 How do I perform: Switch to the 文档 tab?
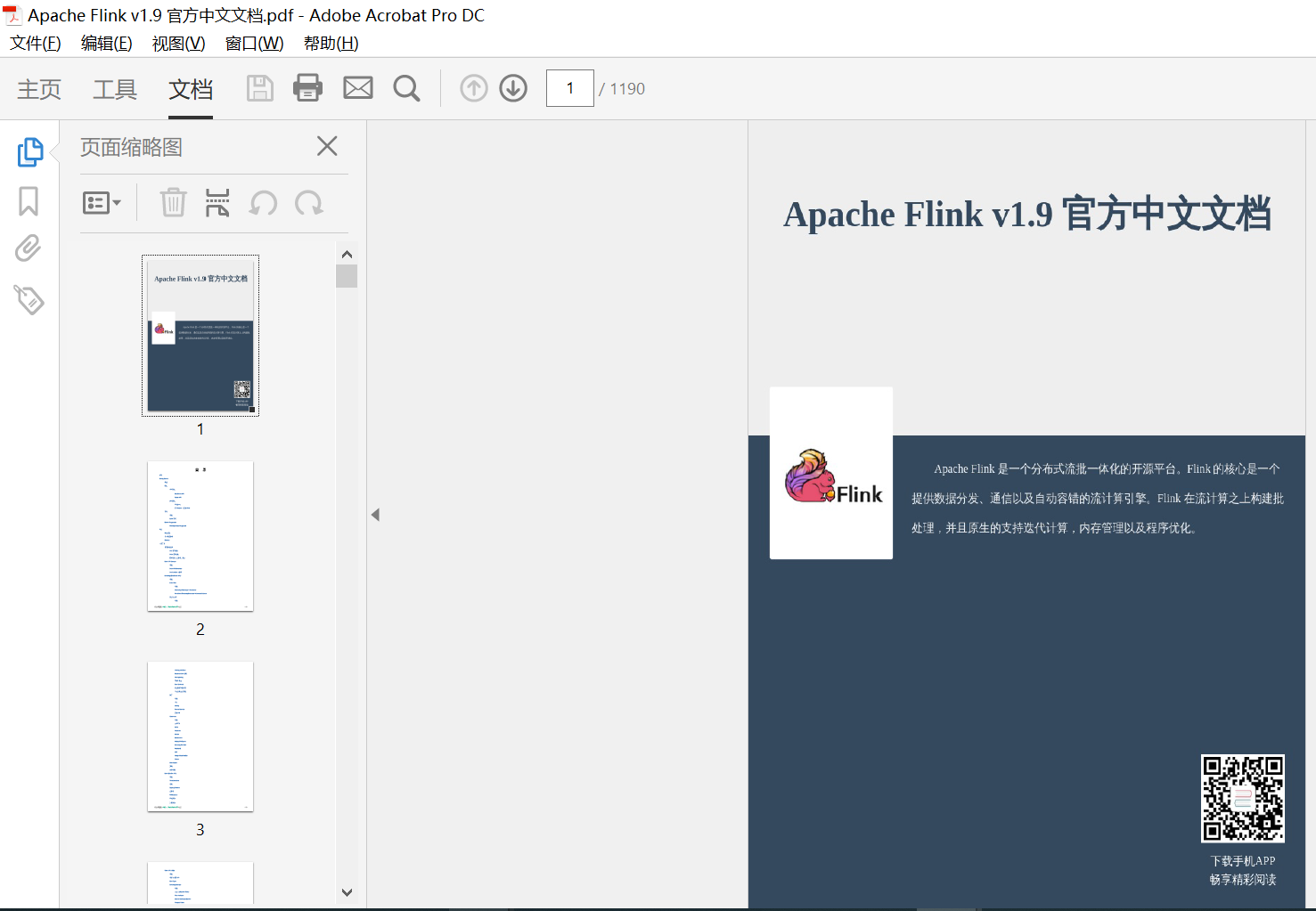tap(191, 89)
